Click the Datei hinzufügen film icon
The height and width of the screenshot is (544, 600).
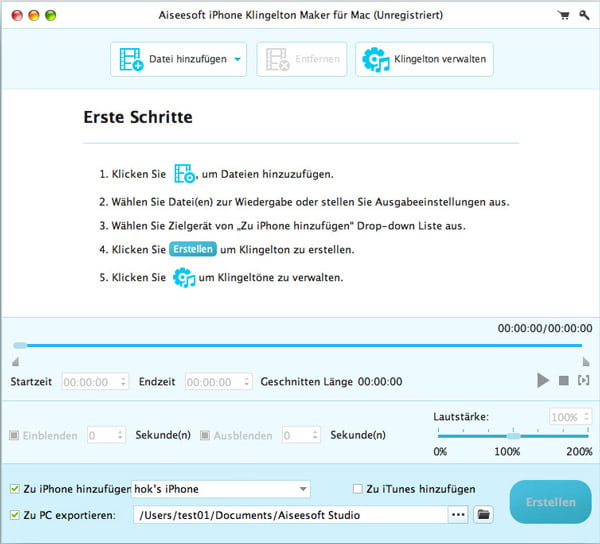coord(131,59)
